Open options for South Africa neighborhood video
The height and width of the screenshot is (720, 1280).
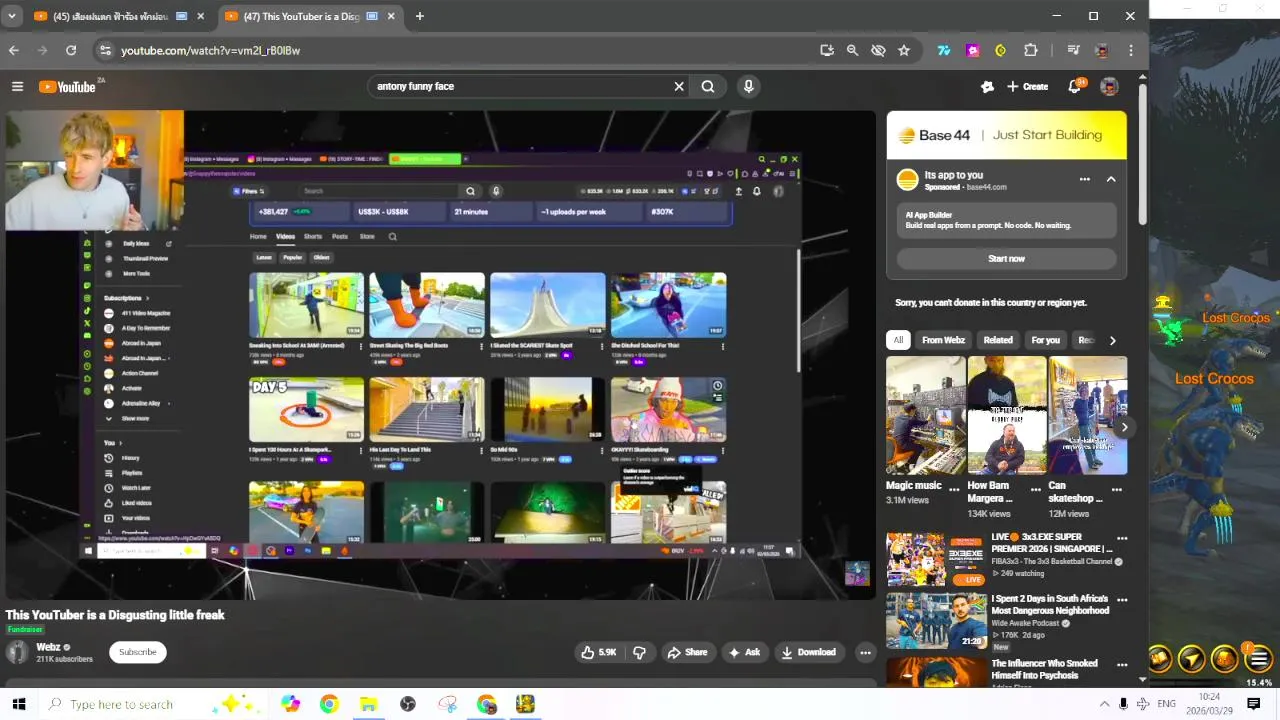(x=1122, y=600)
